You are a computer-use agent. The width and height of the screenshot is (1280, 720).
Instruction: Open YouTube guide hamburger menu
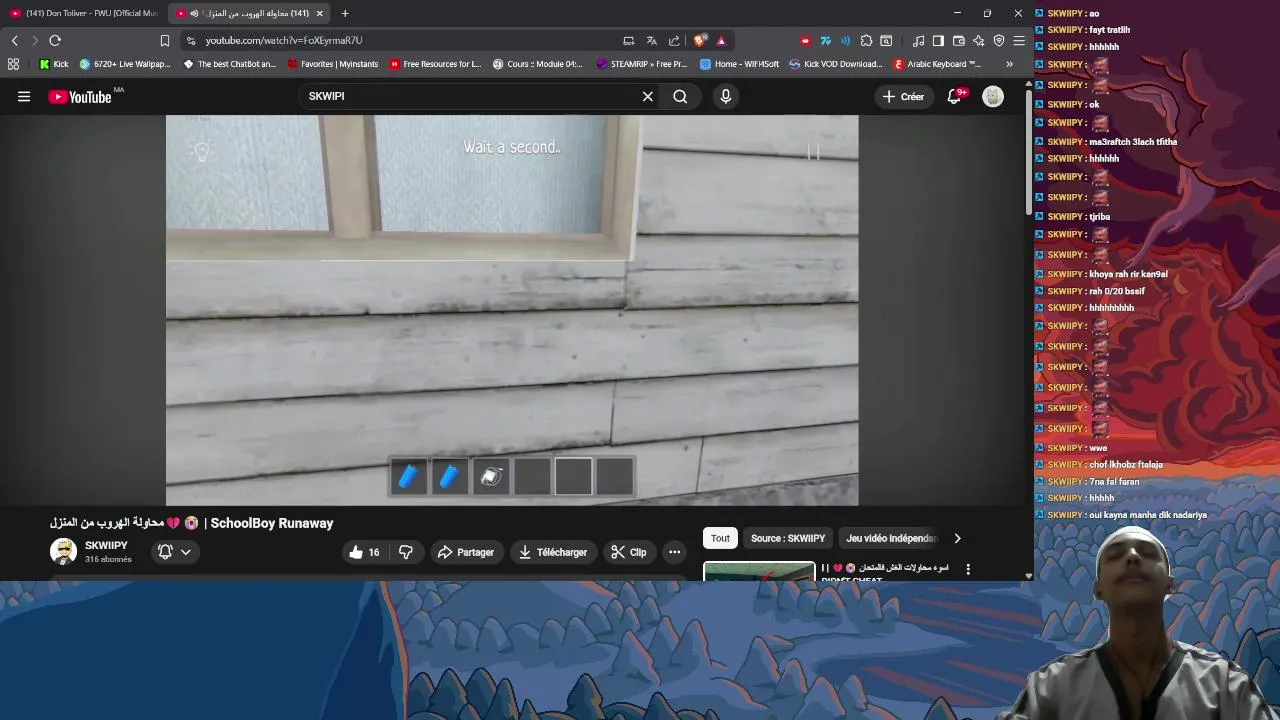24,96
